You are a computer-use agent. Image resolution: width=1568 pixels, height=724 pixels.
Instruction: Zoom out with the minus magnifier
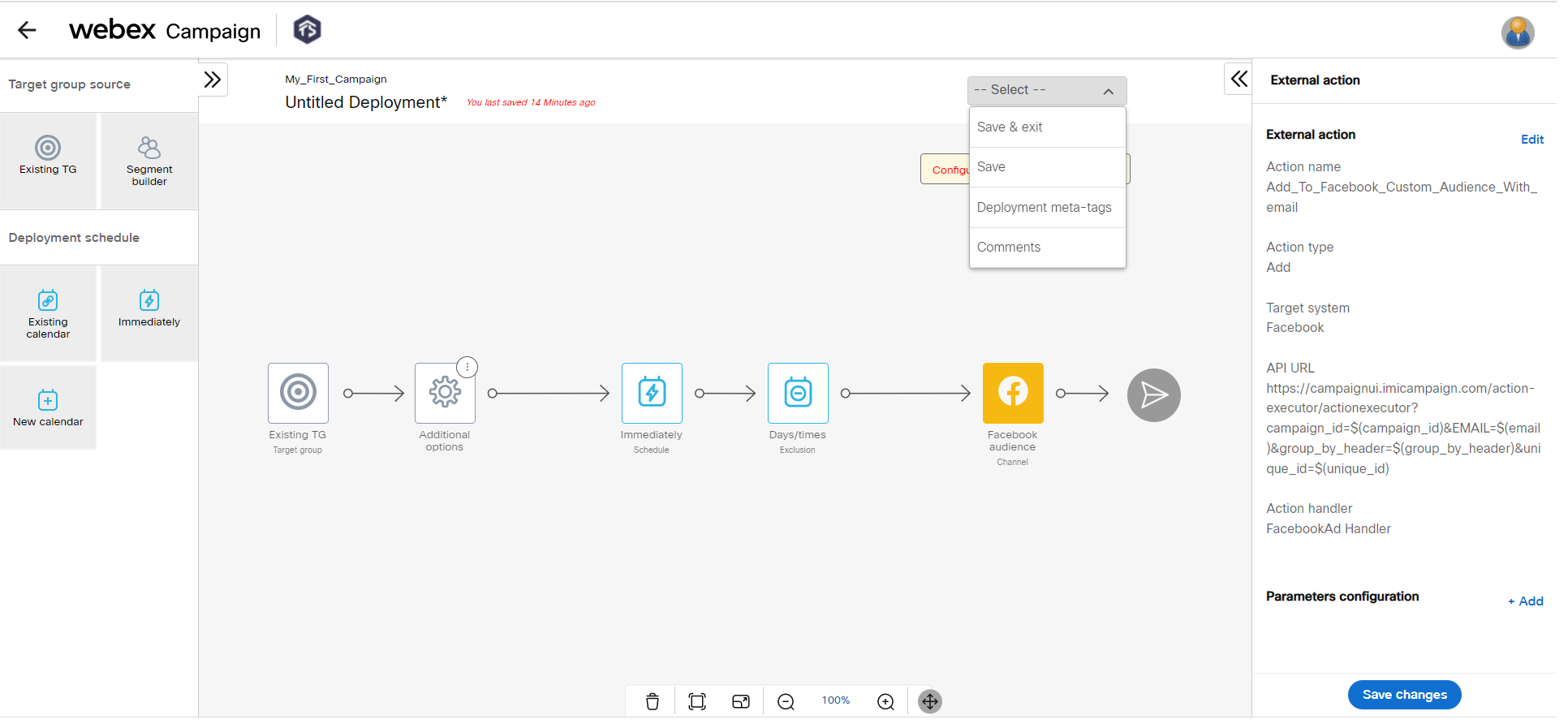pyautogui.click(x=786, y=701)
